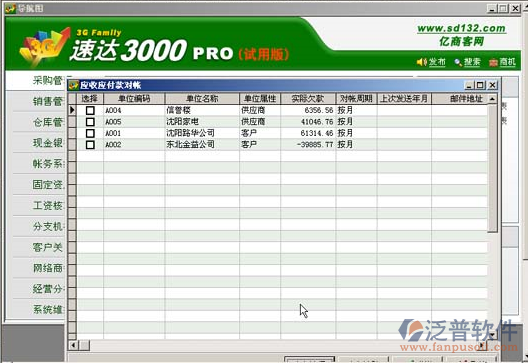Click the 发布 speaker icon in banner
528x363 pixels.
click(x=421, y=62)
